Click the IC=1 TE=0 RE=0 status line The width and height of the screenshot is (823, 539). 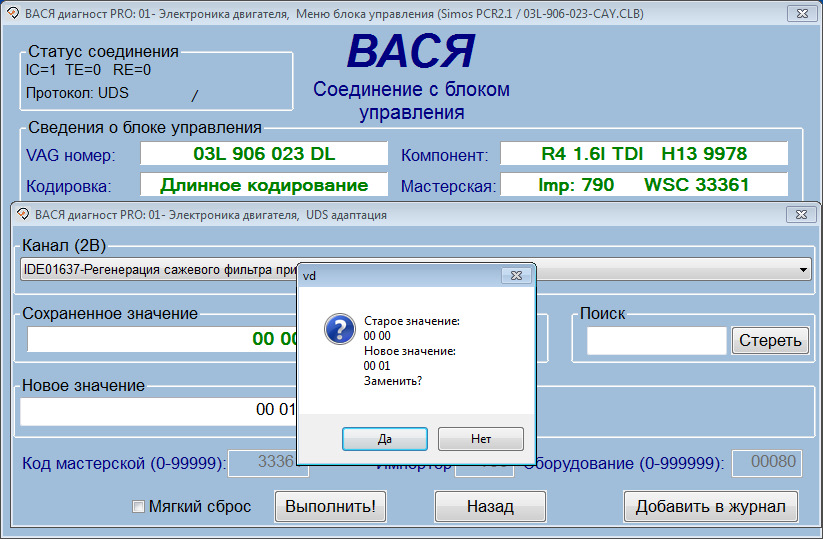pyautogui.click(x=88, y=70)
